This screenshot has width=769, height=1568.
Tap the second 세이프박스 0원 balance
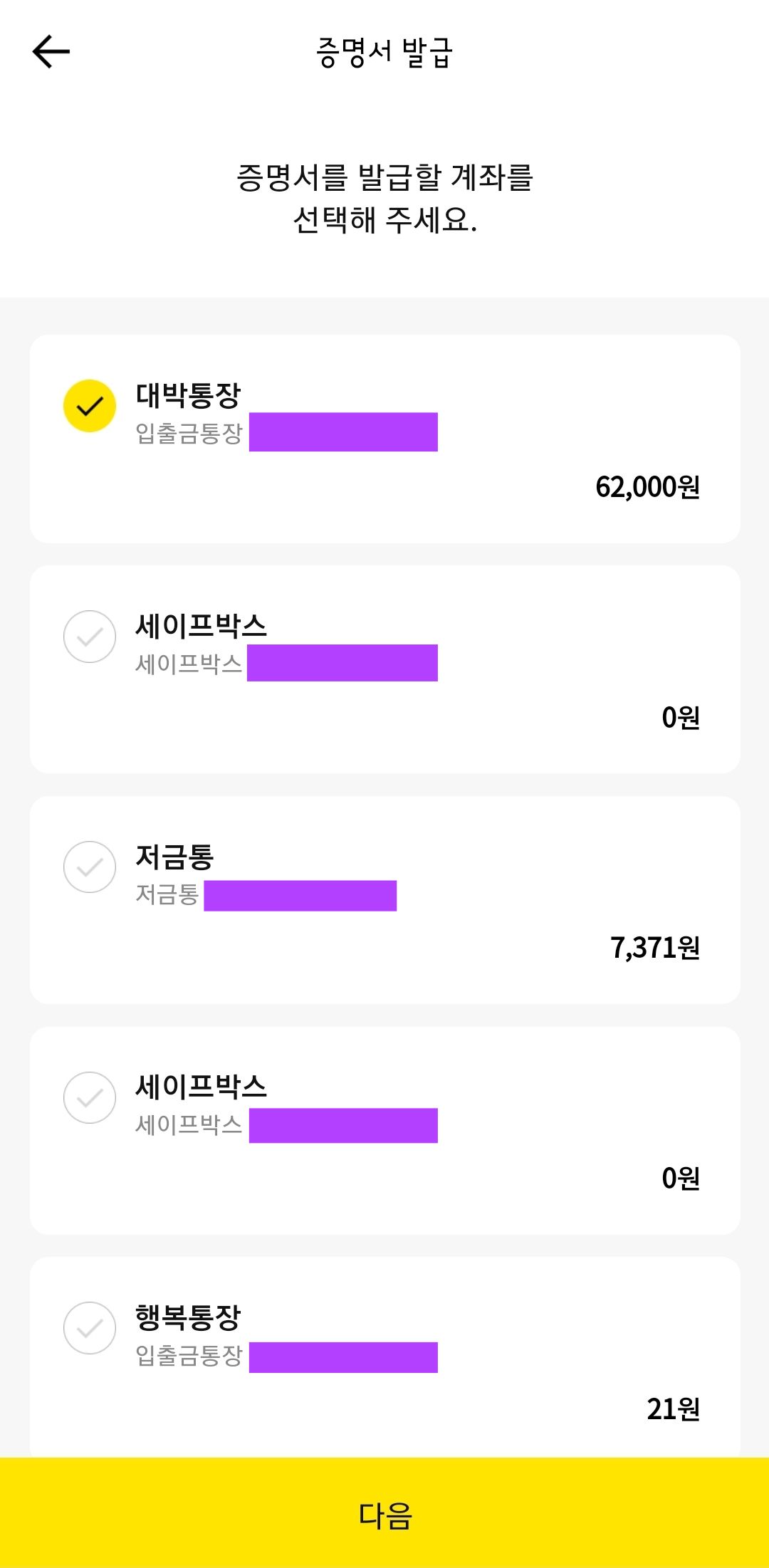(x=681, y=1178)
